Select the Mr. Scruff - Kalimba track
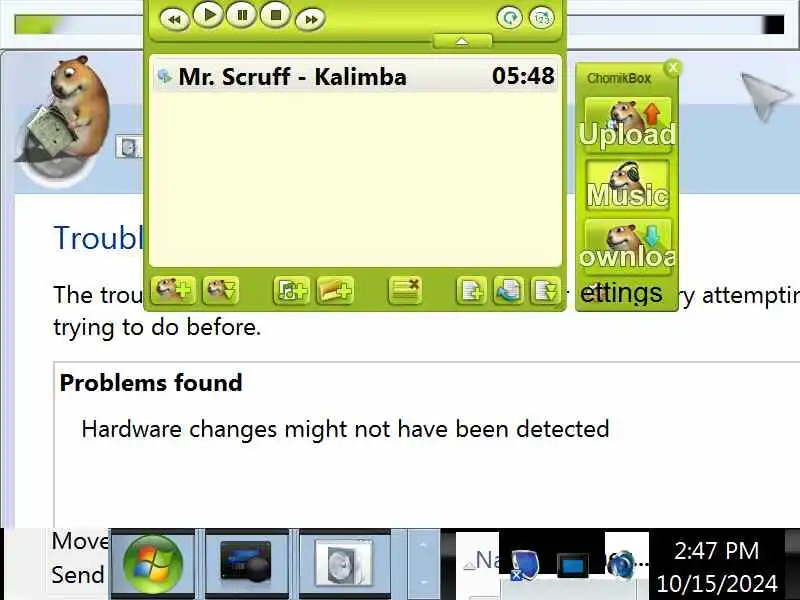 (356, 77)
